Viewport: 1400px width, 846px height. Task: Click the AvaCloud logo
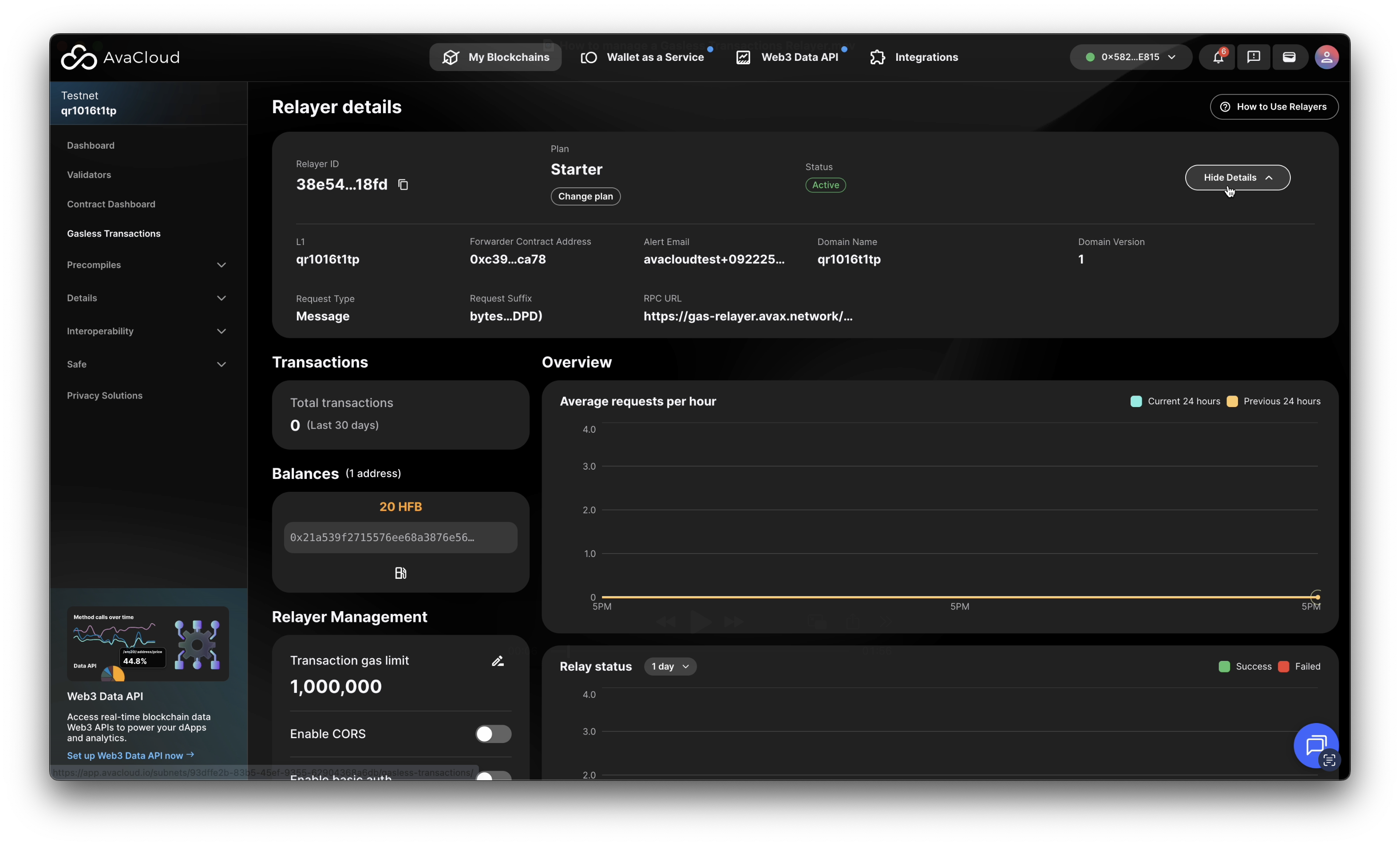pyautogui.click(x=120, y=57)
